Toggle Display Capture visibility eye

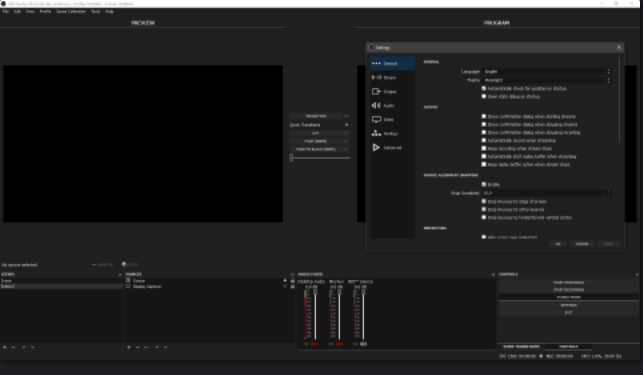[x=285, y=286]
